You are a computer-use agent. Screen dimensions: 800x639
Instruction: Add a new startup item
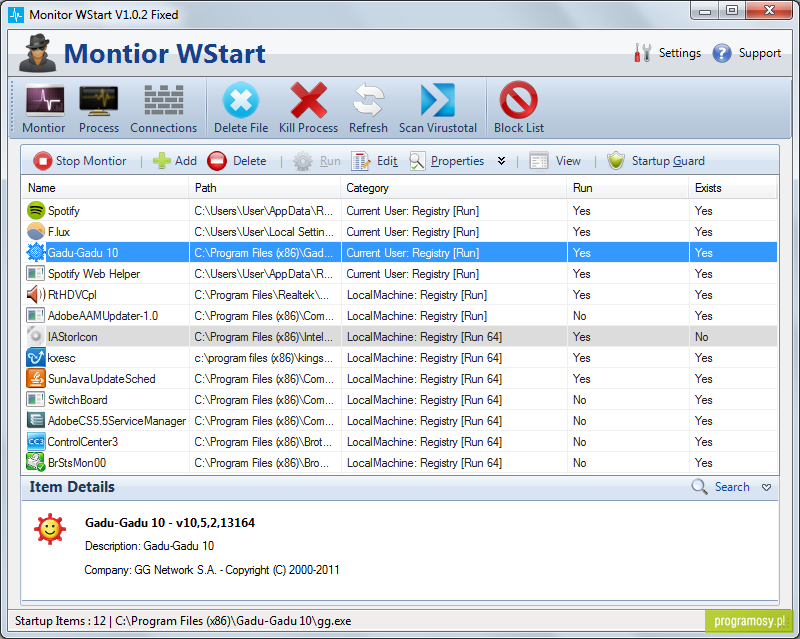click(x=174, y=161)
